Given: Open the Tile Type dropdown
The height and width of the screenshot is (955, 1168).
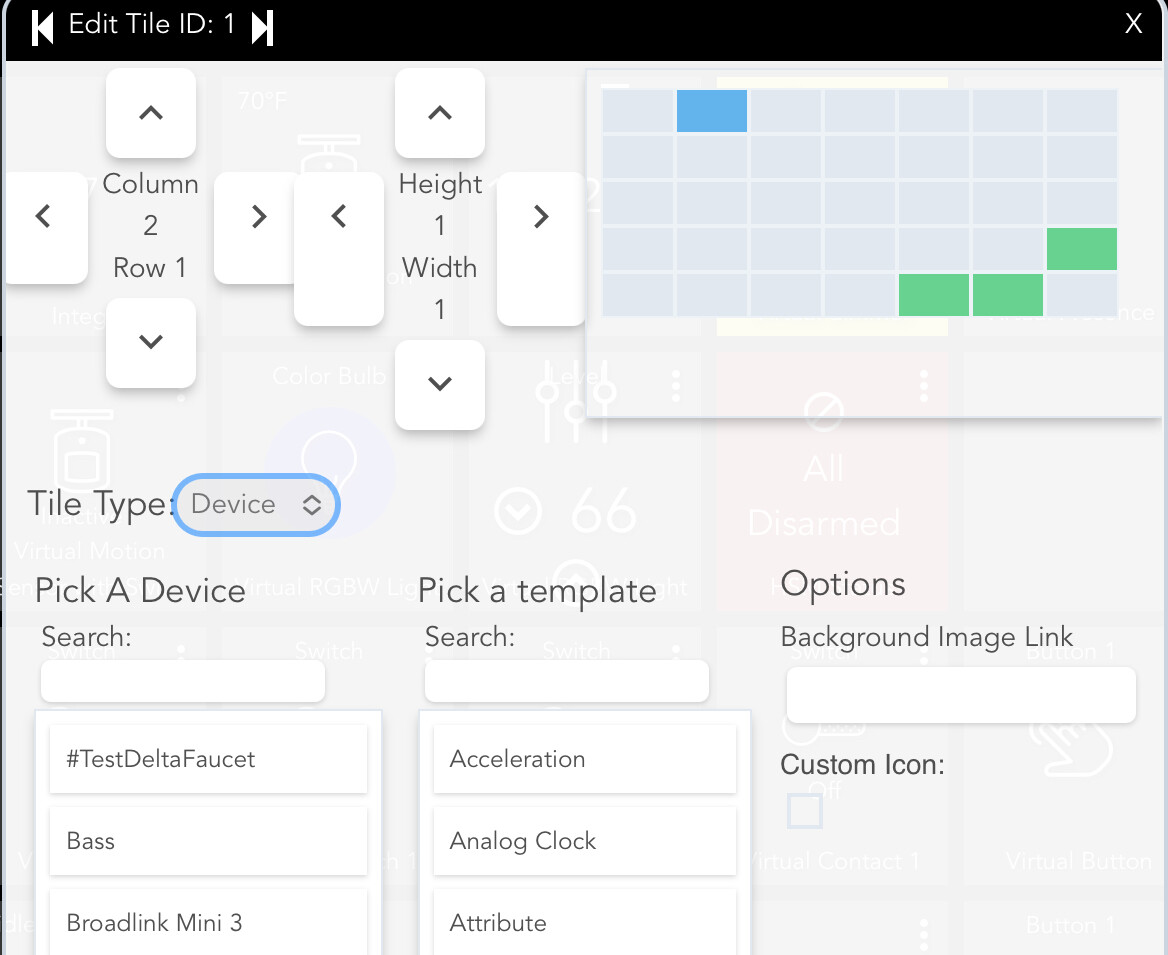Looking at the screenshot, I should click(x=256, y=505).
